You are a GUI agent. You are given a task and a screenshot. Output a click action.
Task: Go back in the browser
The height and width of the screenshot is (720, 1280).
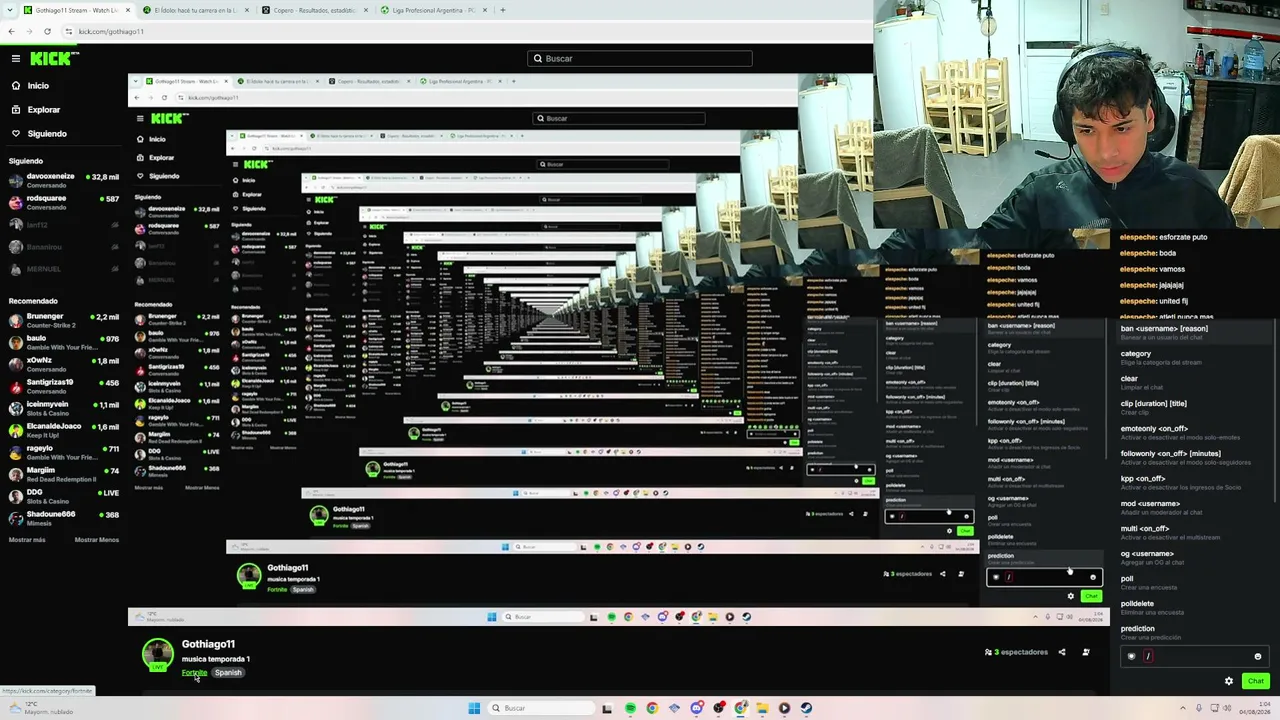click(11, 31)
